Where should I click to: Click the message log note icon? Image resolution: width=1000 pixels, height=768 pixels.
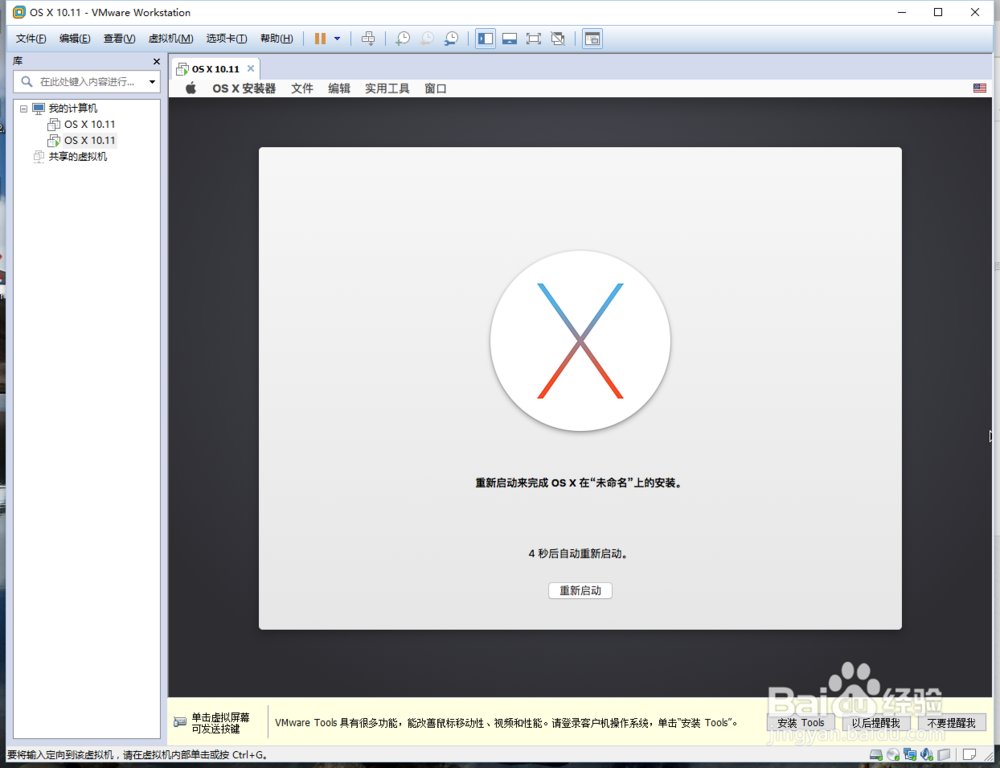pos(969,755)
